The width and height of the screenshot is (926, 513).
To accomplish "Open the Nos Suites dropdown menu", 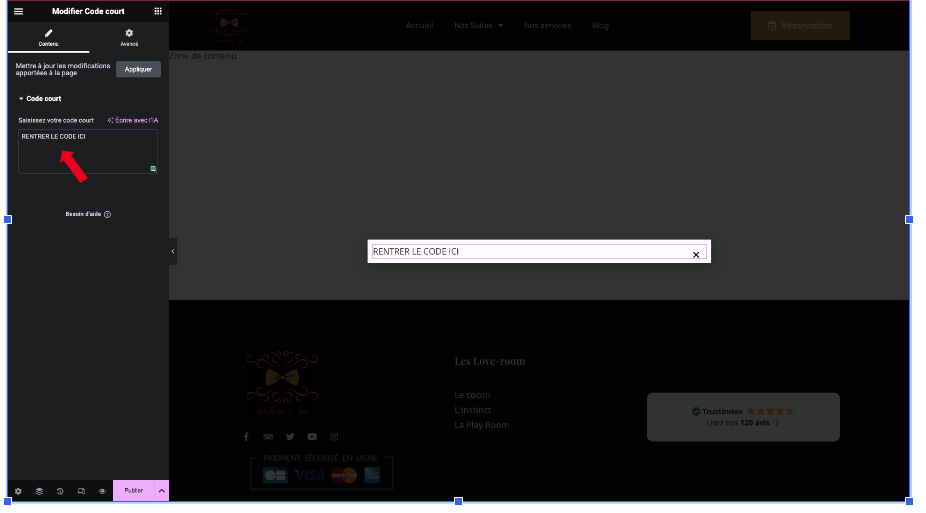I will 478,25.
